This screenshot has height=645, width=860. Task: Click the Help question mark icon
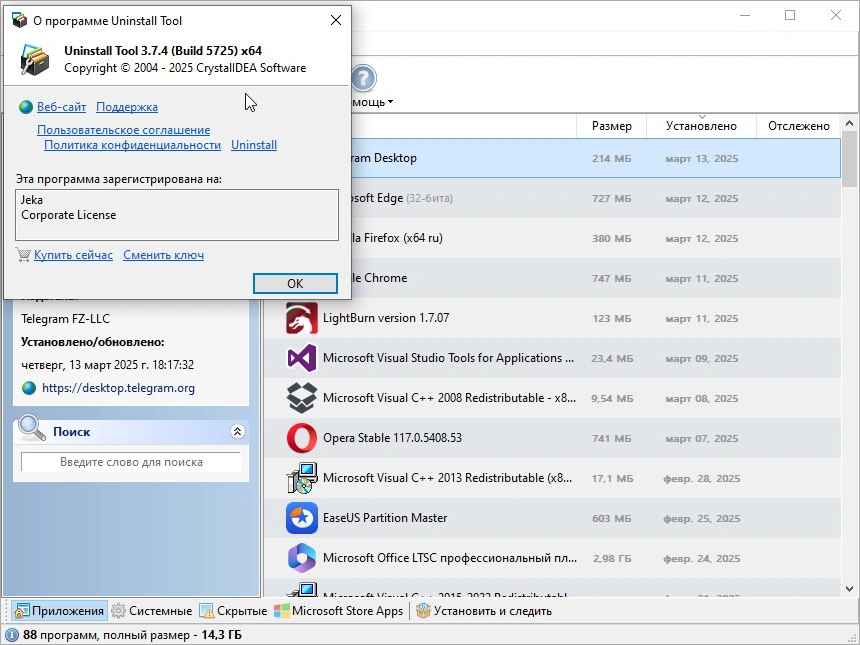[363, 78]
